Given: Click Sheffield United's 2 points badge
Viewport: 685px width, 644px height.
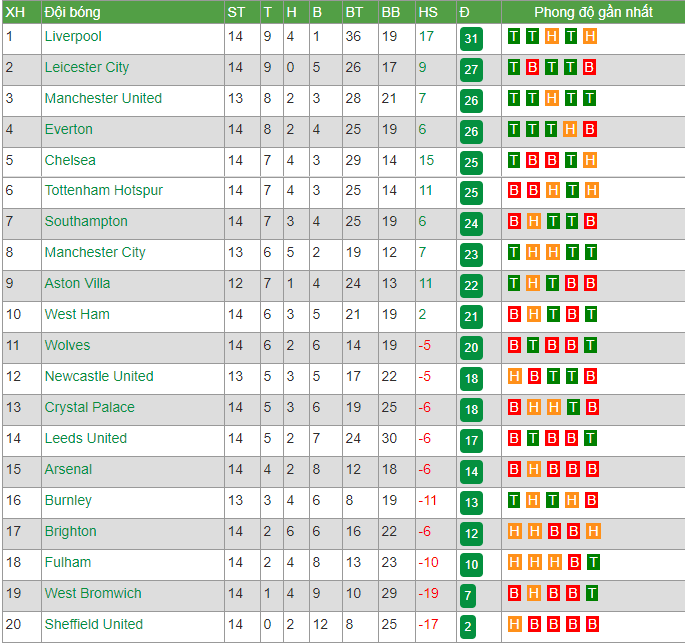Looking at the screenshot, I should click(468, 627).
